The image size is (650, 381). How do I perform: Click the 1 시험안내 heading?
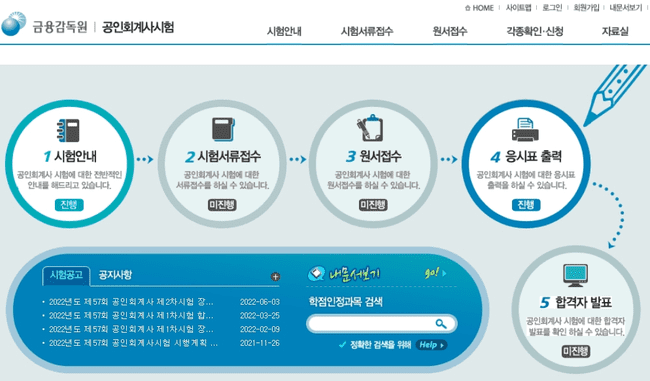[70, 156]
